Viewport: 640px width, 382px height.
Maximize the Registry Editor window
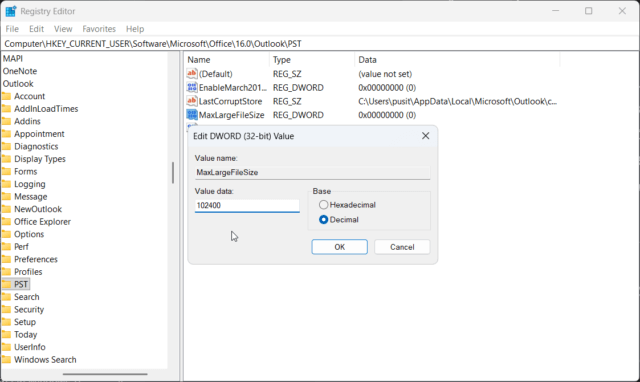[589, 11]
